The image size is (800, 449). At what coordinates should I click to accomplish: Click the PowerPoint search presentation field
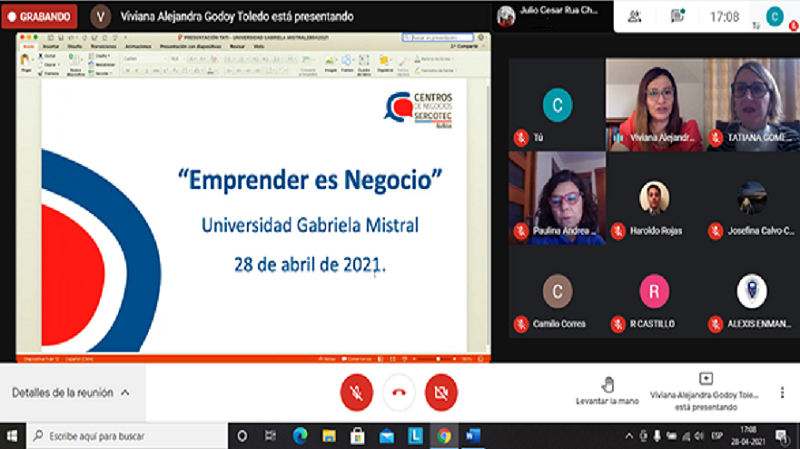(x=438, y=38)
